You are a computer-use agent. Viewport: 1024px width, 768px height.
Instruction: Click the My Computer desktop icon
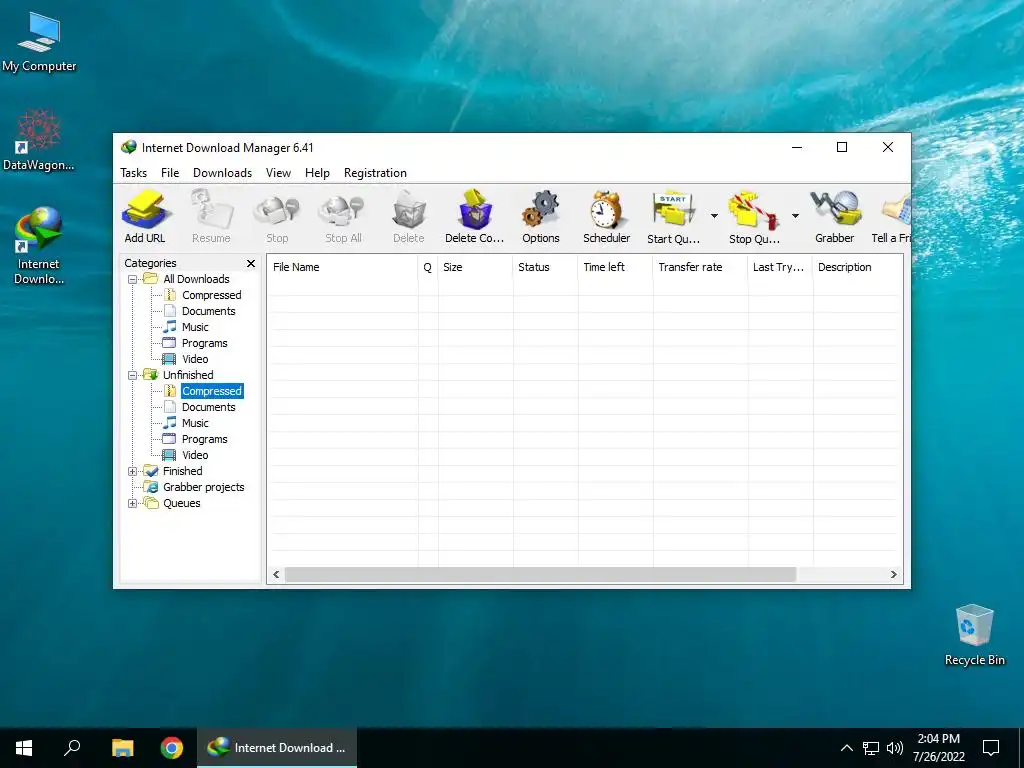pos(39,43)
